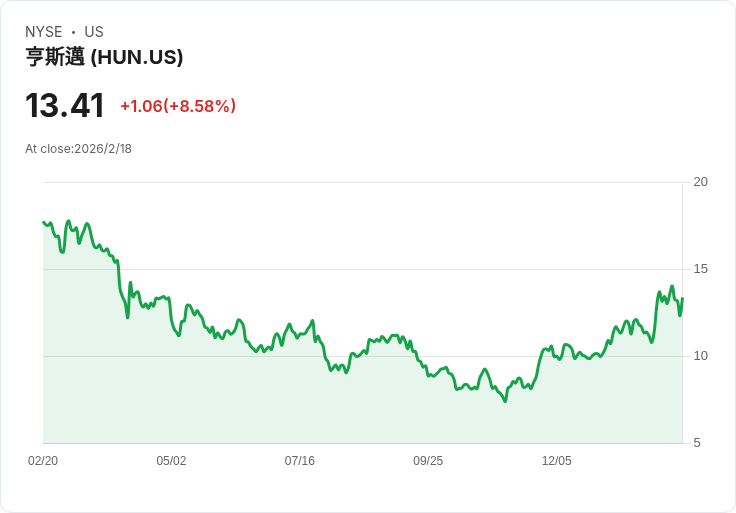Select the 05/02 date on the x-axis
Screen dimensions: 736x513
pos(171,461)
